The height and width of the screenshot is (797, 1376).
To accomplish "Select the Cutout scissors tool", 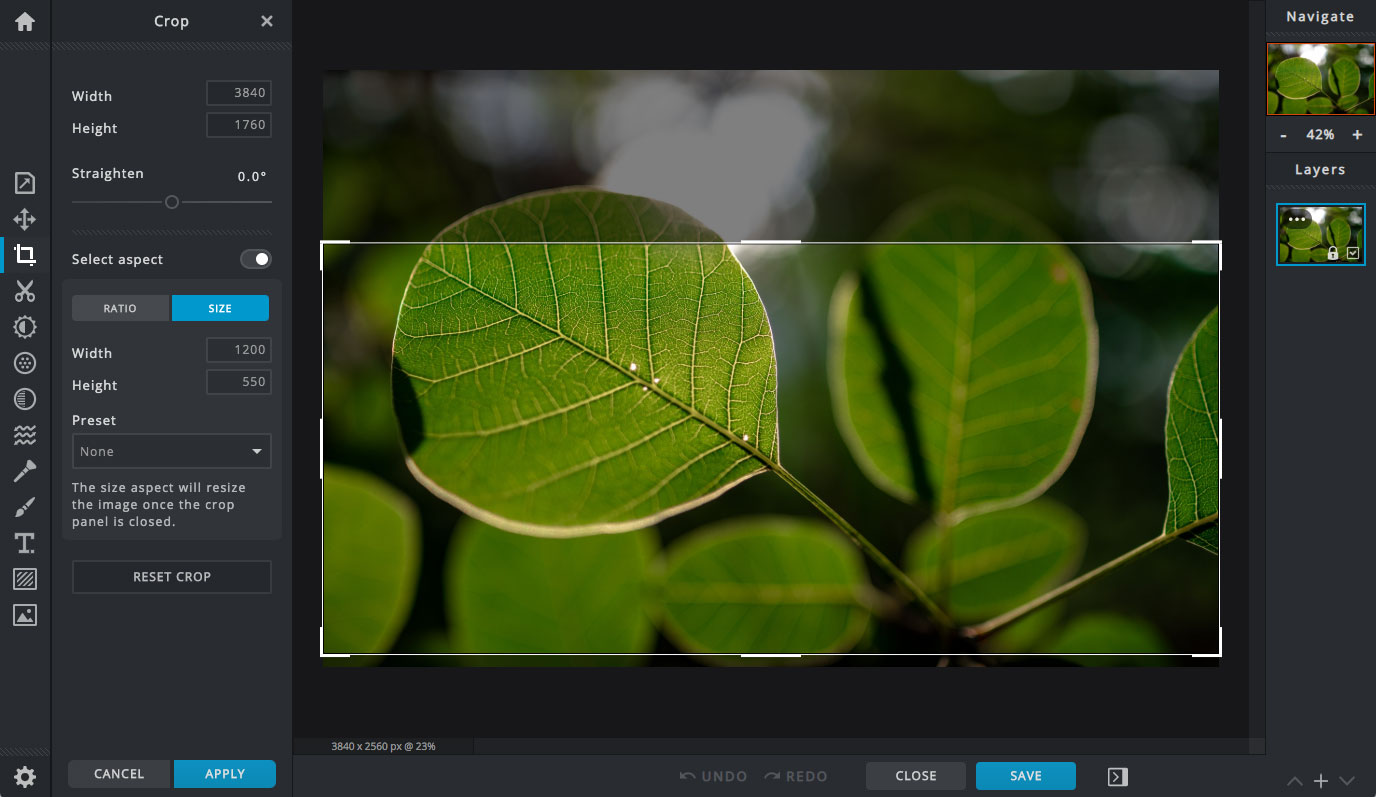I will [25, 291].
